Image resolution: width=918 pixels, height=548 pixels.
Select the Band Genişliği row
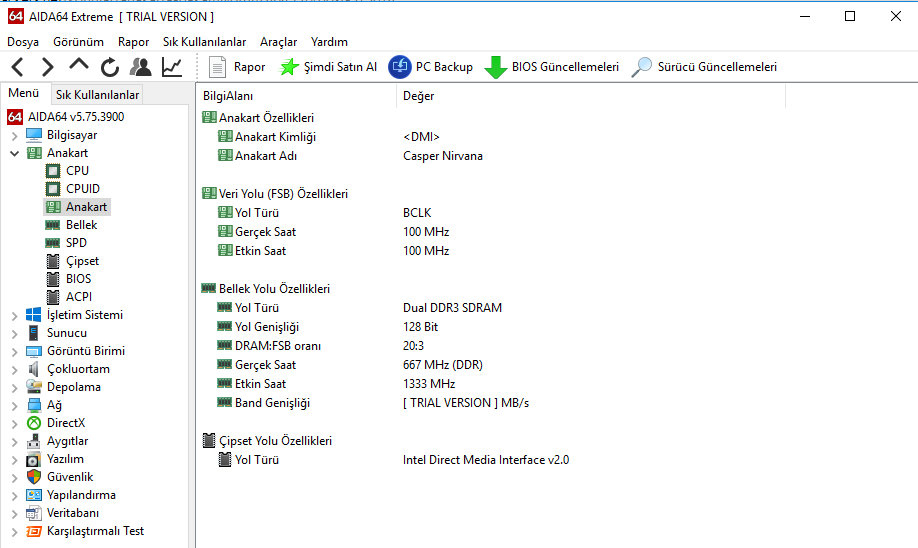point(492,403)
